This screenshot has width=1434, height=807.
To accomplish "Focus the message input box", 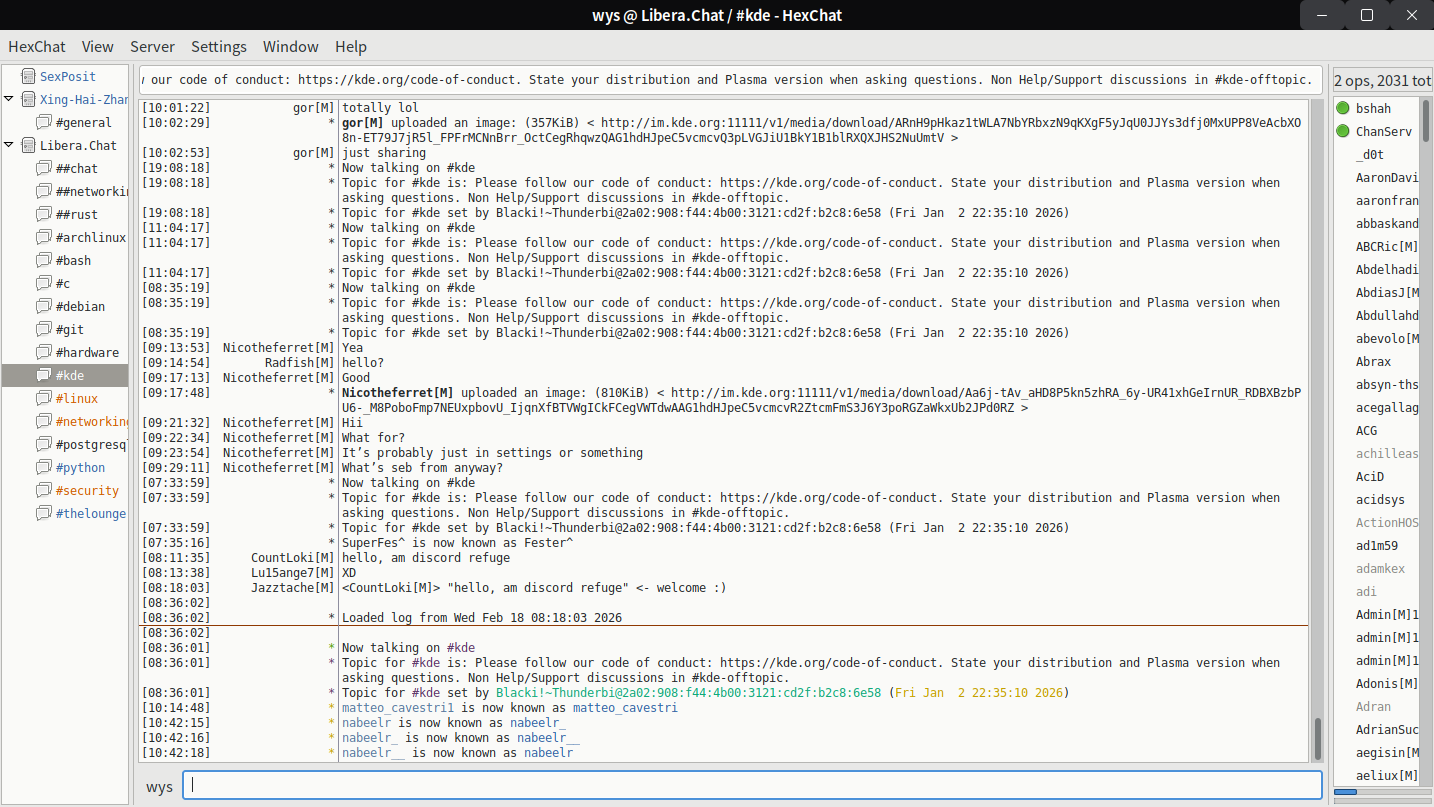I will coord(751,786).
